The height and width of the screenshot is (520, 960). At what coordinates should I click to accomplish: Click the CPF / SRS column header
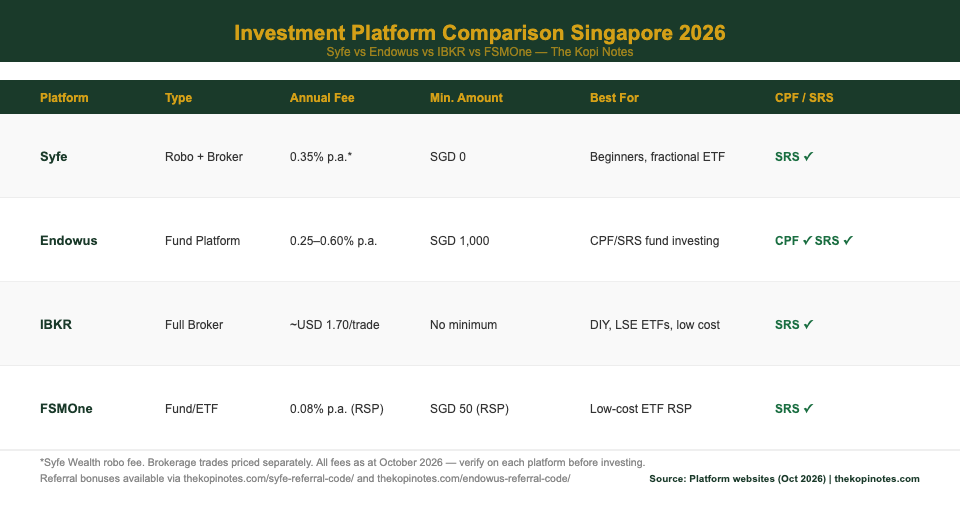click(x=804, y=98)
